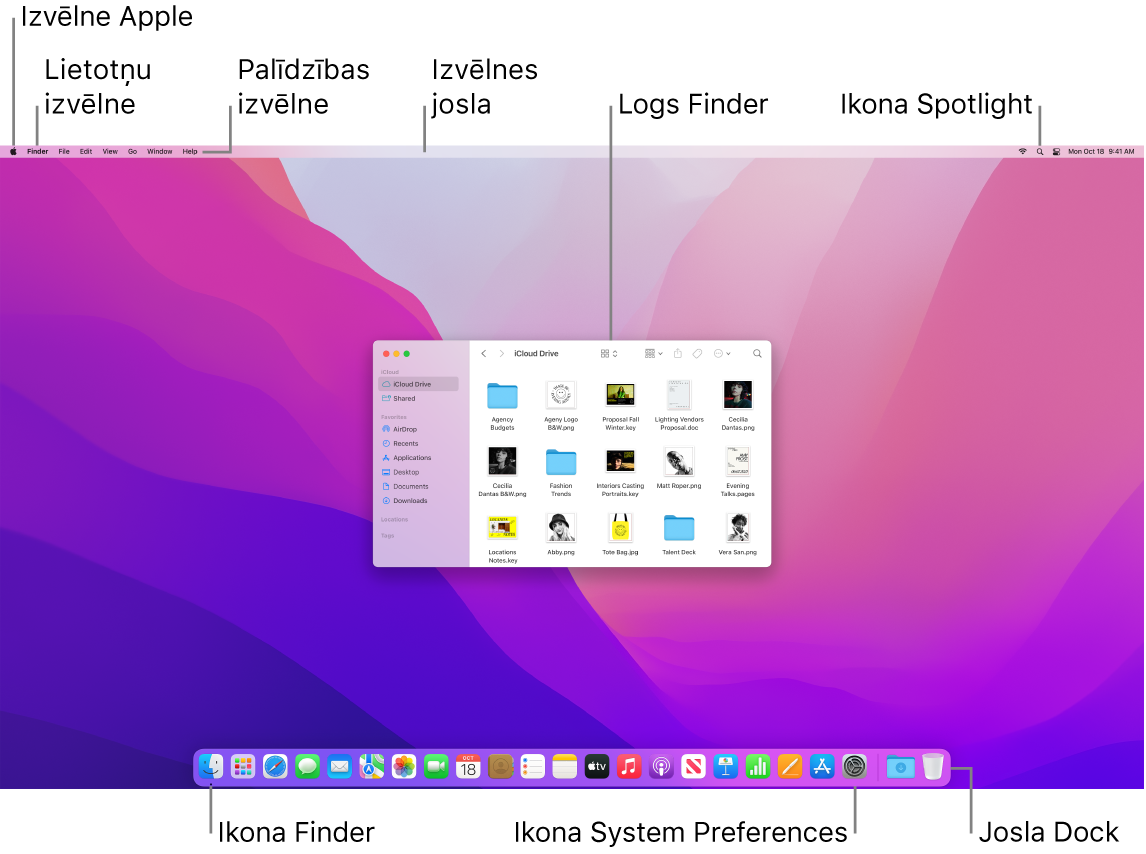Image resolution: width=1146 pixels, height=854 pixels.
Task: Open the Apple menu
Action: point(12,150)
